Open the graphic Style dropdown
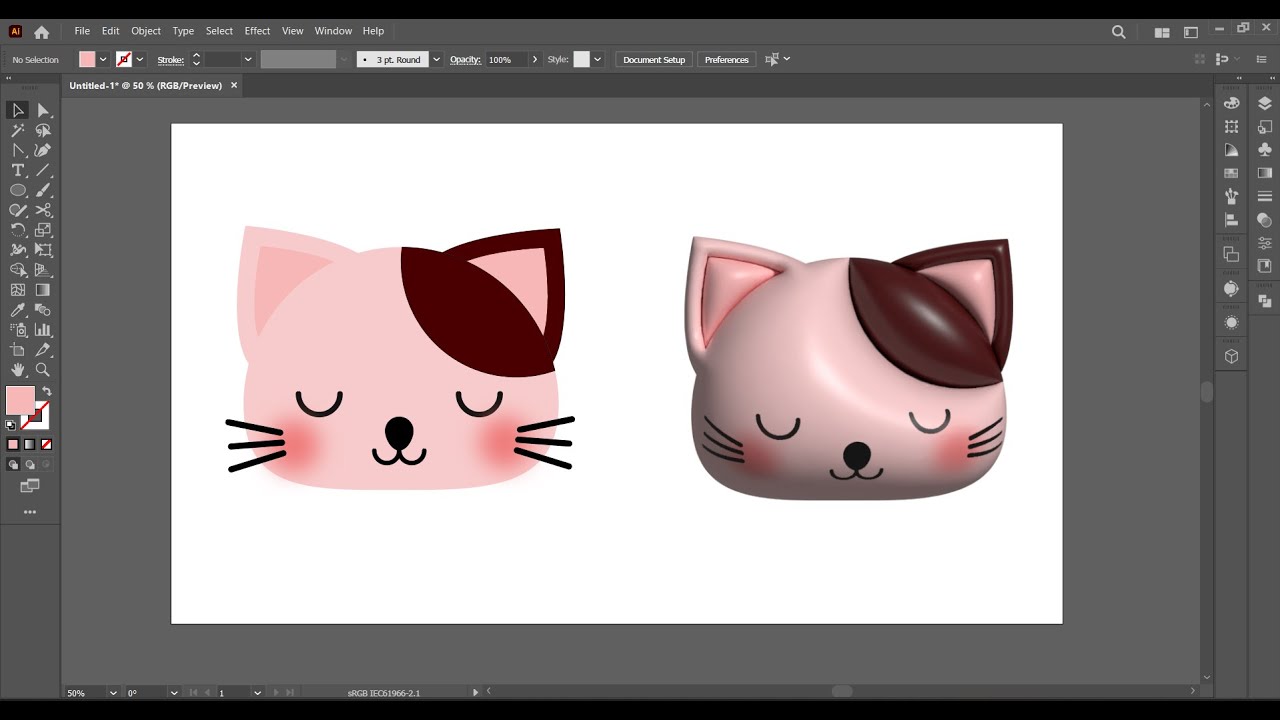Image resolution: width=1280 pixels, height=720 pixels. point(597,60)
